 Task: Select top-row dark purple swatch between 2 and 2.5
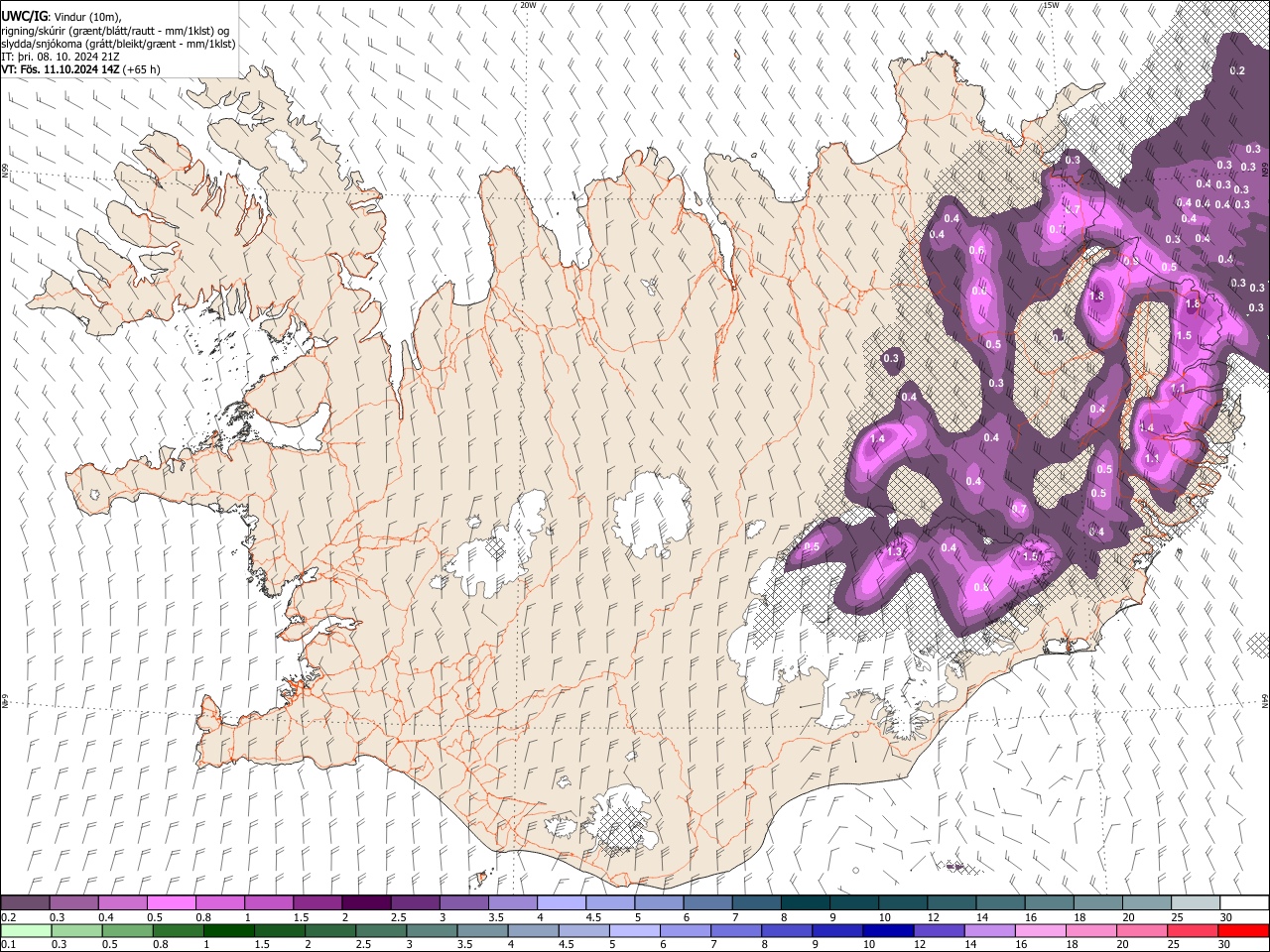(365, 902)
